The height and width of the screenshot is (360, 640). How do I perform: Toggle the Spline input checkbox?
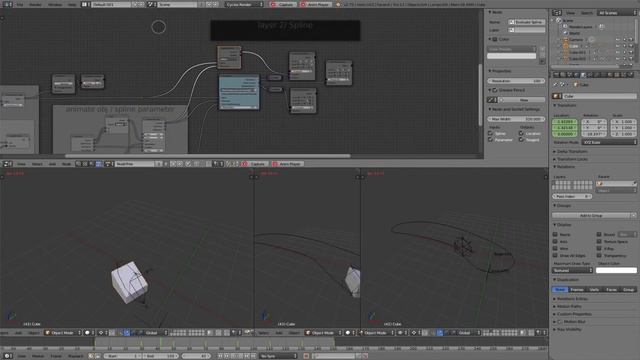[490, 133]
